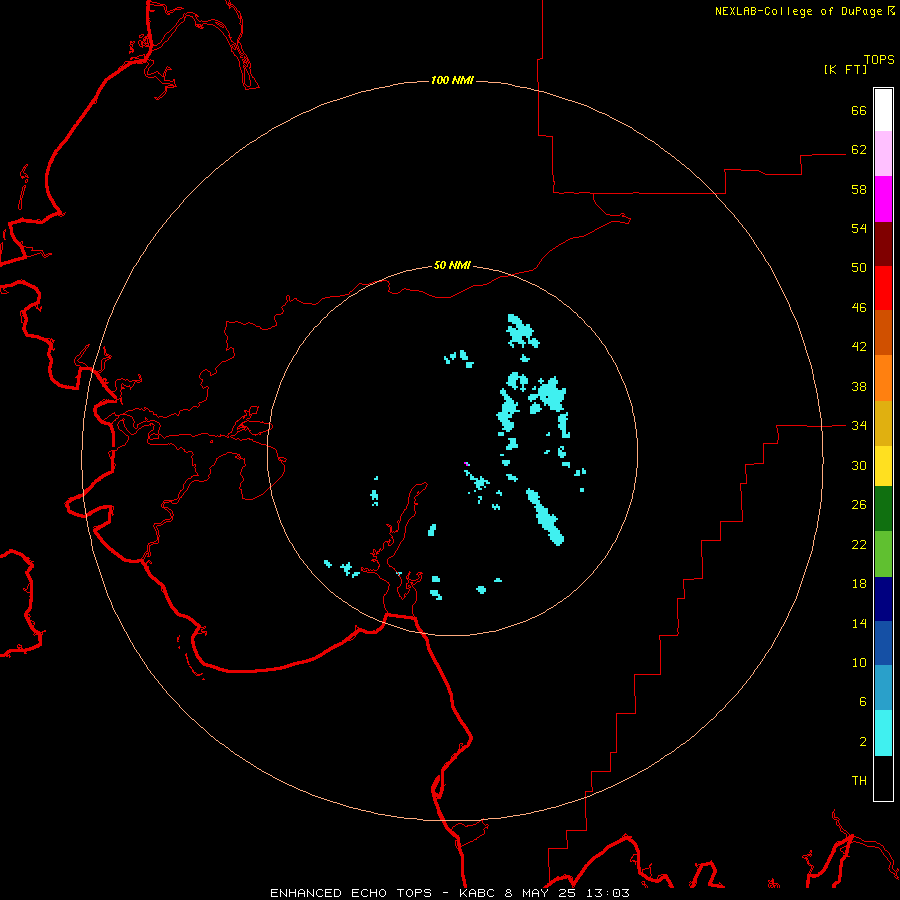900x900 pixels.
Task: Select the dark red legend swatch
Action: pyautogui.click(x=883, y=244)
